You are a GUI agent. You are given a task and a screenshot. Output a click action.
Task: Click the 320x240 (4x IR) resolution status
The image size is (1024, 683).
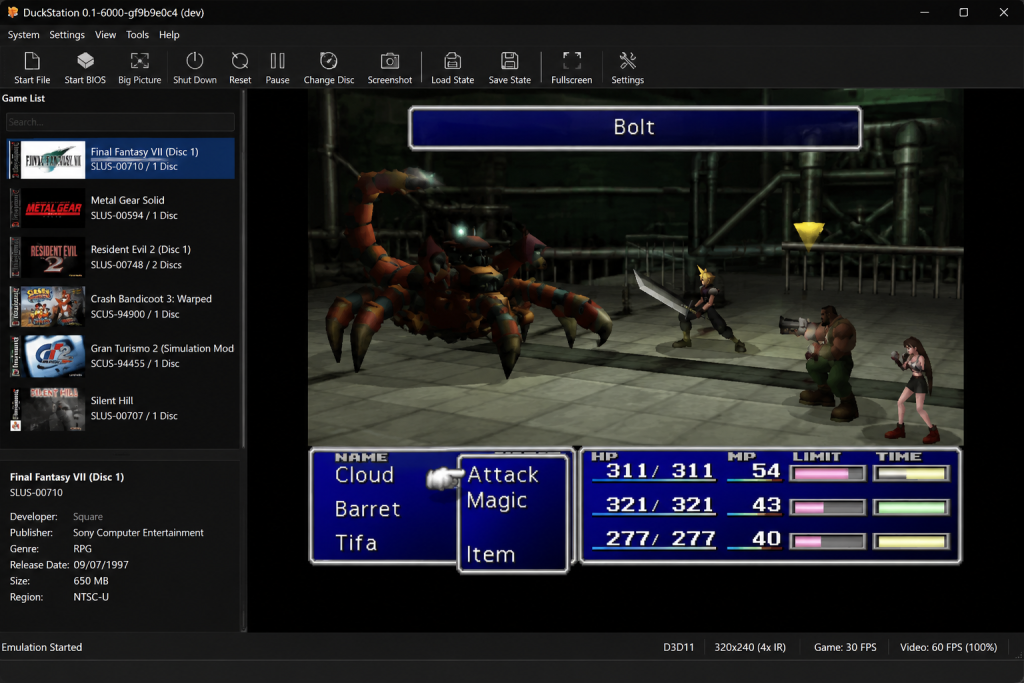coord(750,647)
